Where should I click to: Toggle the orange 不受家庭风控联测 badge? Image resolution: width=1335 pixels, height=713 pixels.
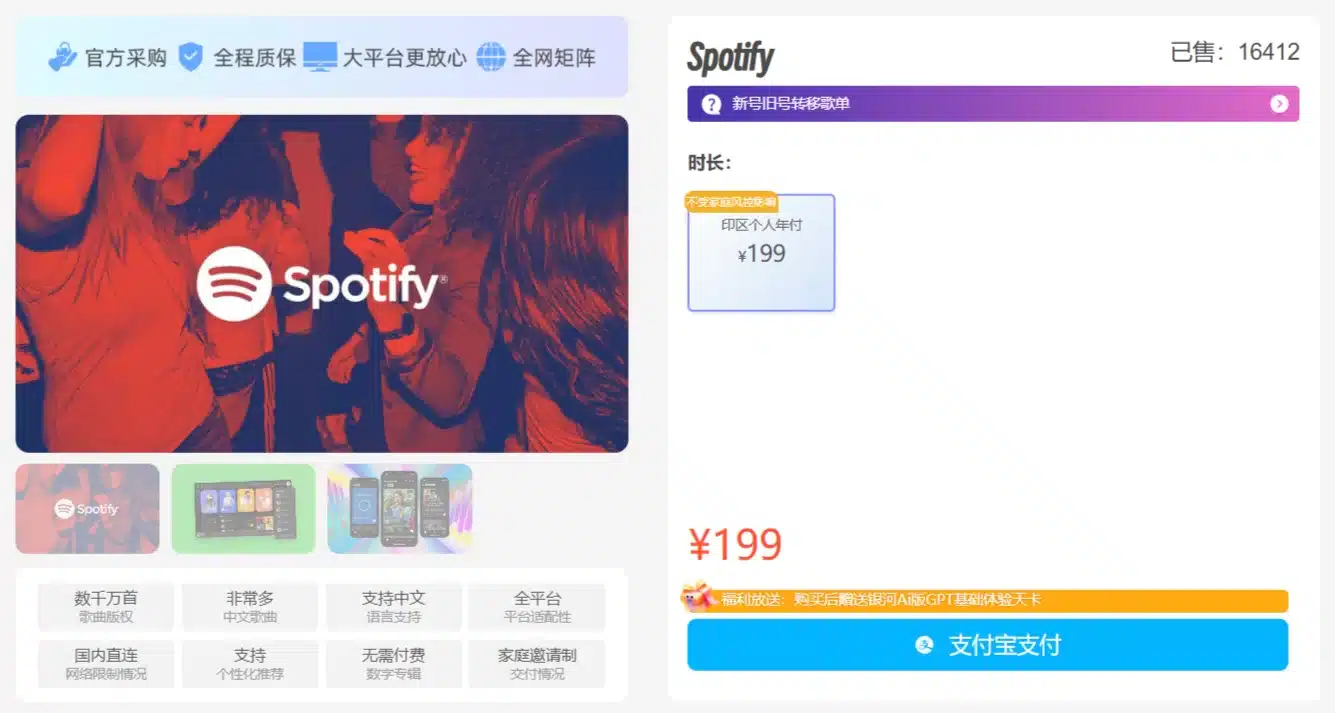(x=733, y=201)
